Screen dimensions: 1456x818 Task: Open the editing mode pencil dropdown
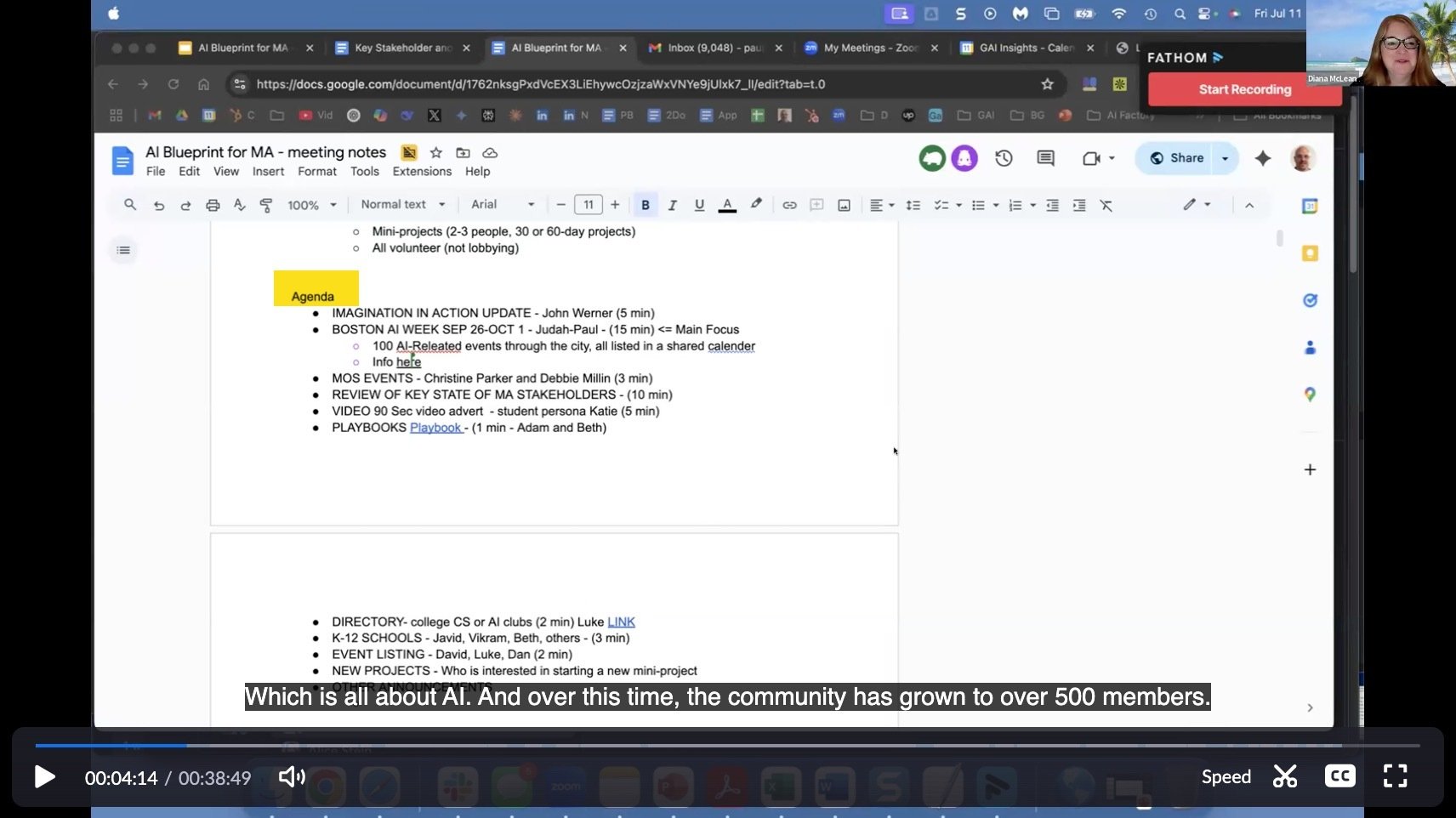pyautogui.click(x=1197, y=205)
